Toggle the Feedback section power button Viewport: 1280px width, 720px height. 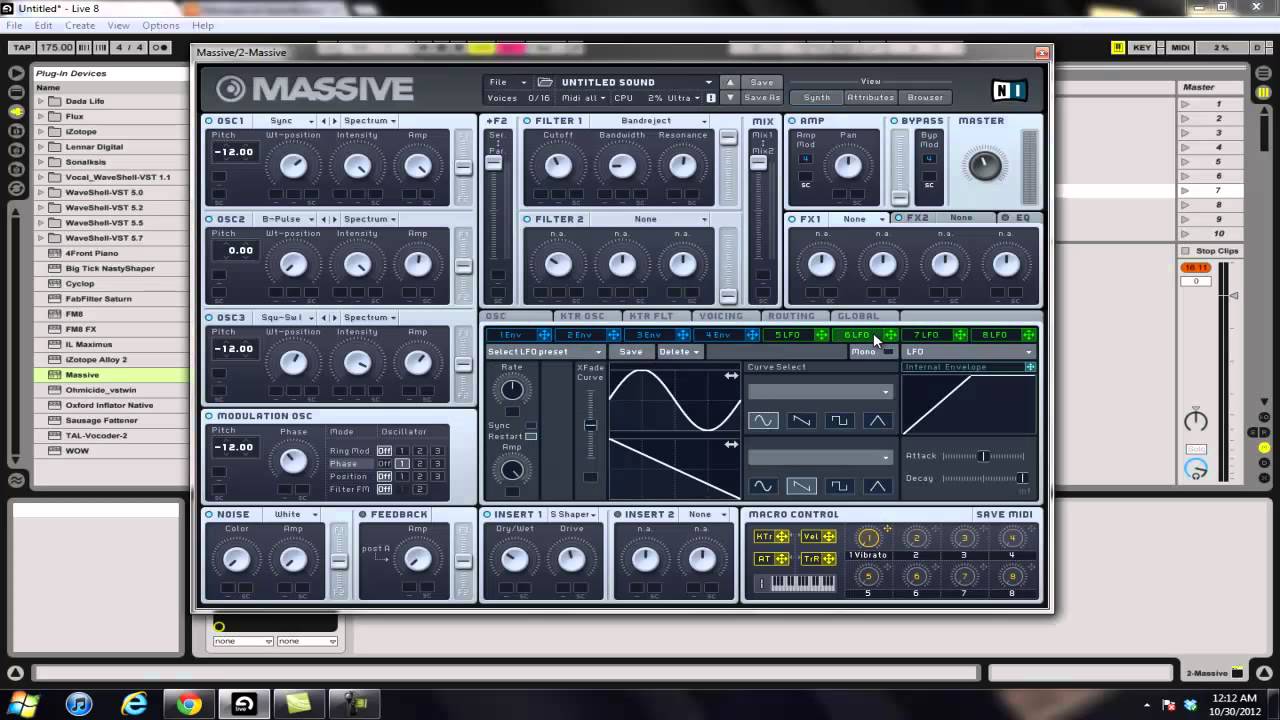coord(363,515)
